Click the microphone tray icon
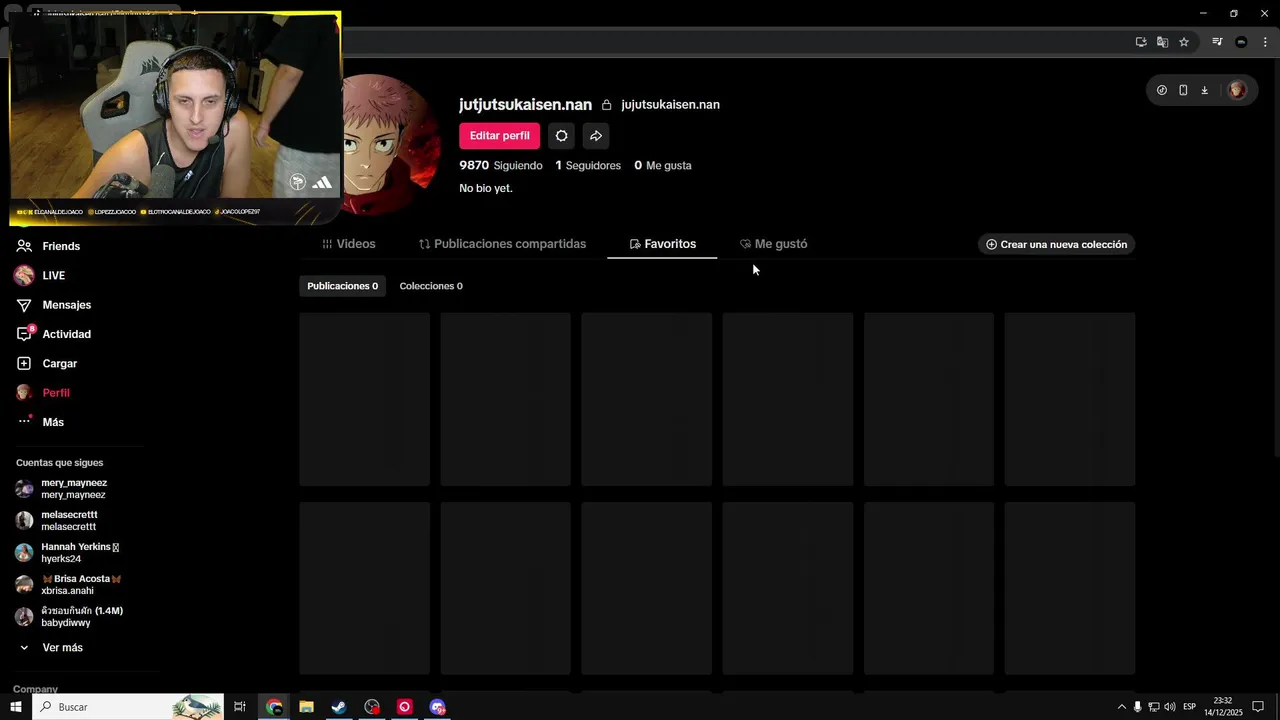The height and width of the screenshot is (720, 1280). (1137, 707)
